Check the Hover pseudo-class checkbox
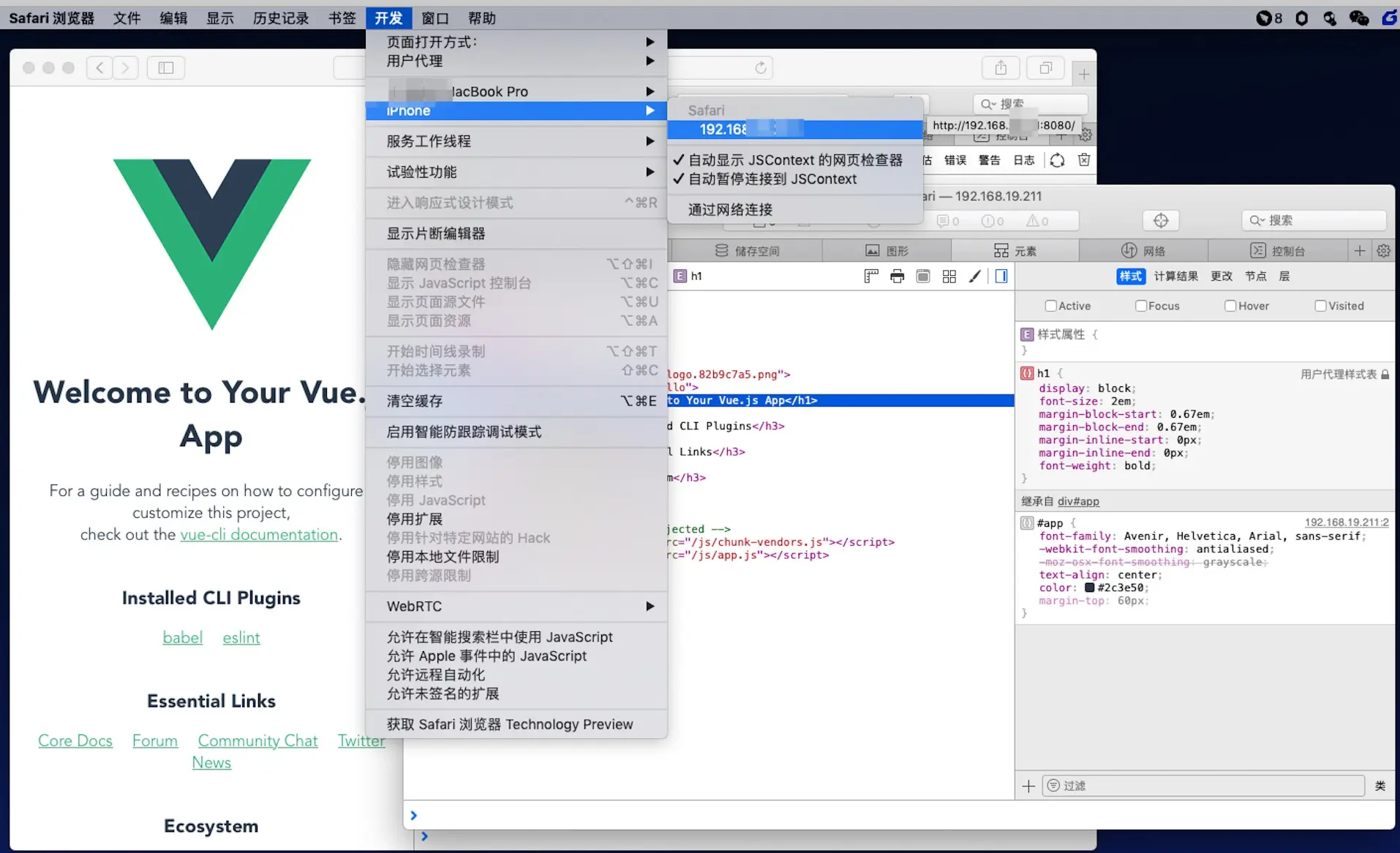This screenshot has height=853, width=1400. tap(1230, 306)
